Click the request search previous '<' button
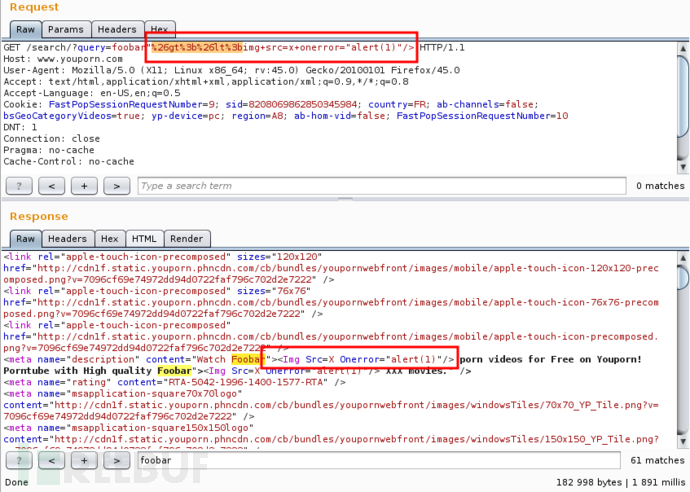Screen dimensions: 690x492 [51, 186]
